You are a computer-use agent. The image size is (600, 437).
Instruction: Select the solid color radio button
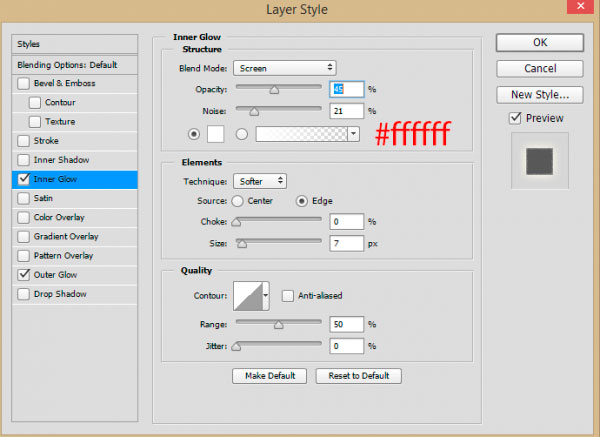click(x=194, y=134)
